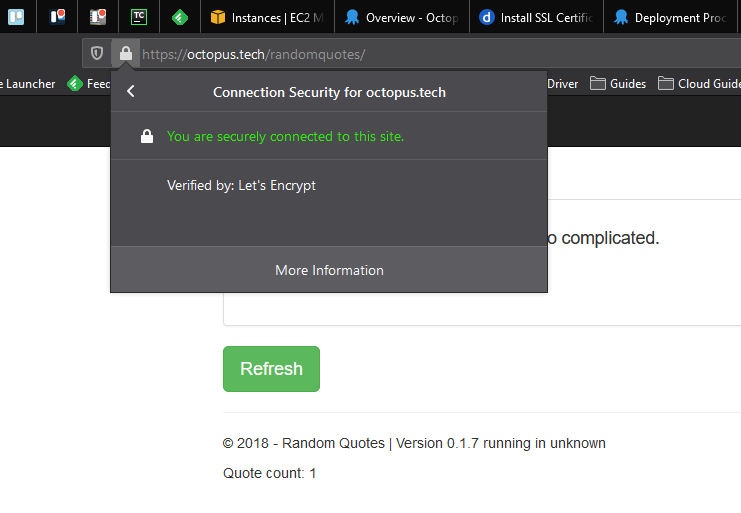Screen dimensions: 741x513
Task: Open the Cloud Guides bookmarks folder
Action: tap(699, 84)
